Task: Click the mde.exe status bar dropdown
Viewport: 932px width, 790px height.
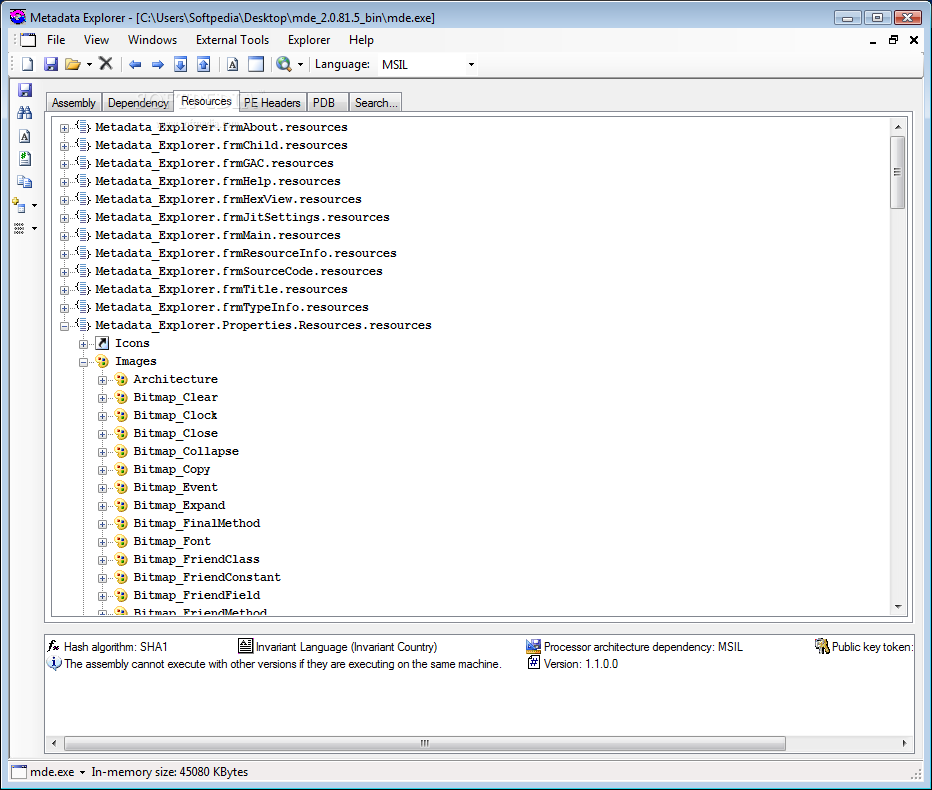Action: pyautogui.click(x=83, y=772)
